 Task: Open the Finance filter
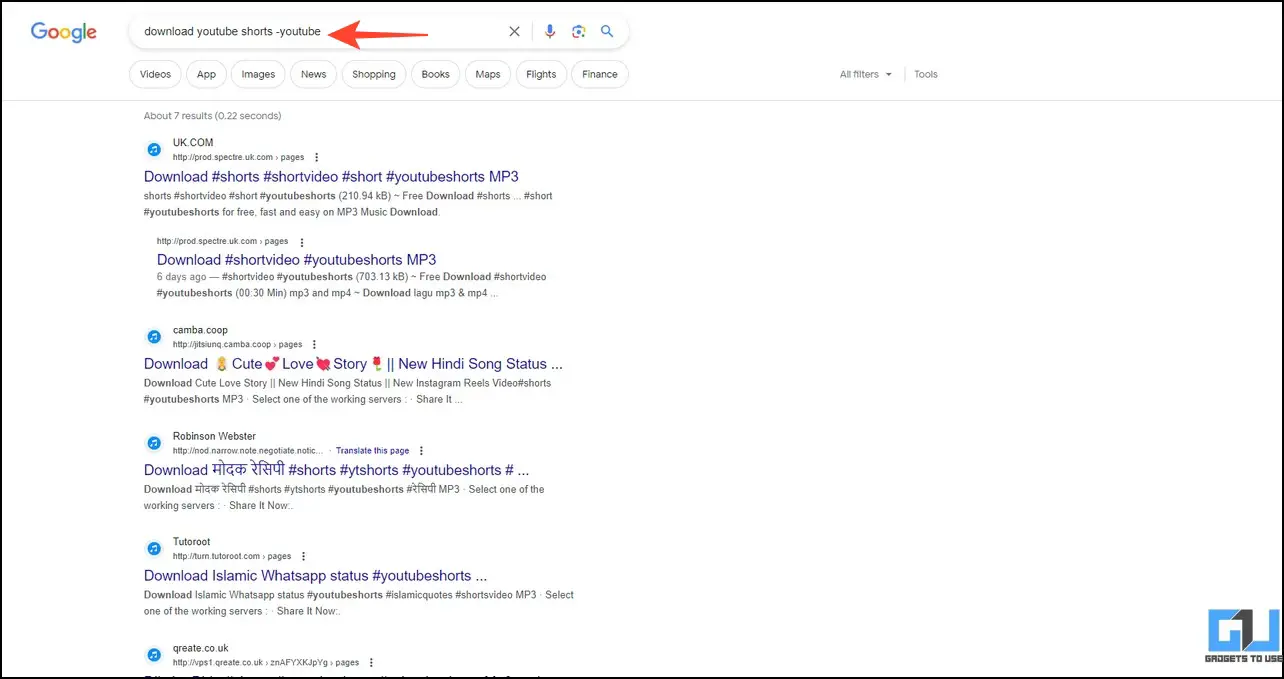[x=600, y=74]
